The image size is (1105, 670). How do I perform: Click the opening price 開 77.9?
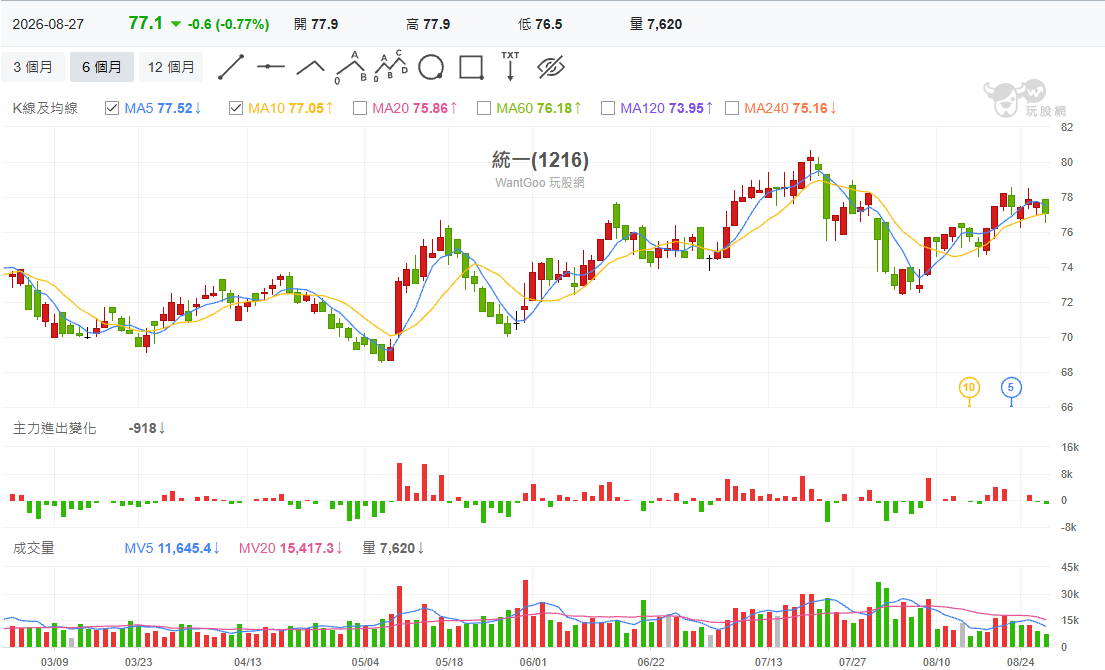[x=316, y=24]
